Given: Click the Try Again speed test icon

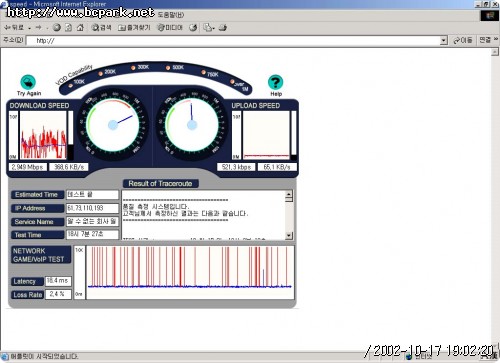Looking at the screenshot, I should pyautogui.click(x=28, y=82).
